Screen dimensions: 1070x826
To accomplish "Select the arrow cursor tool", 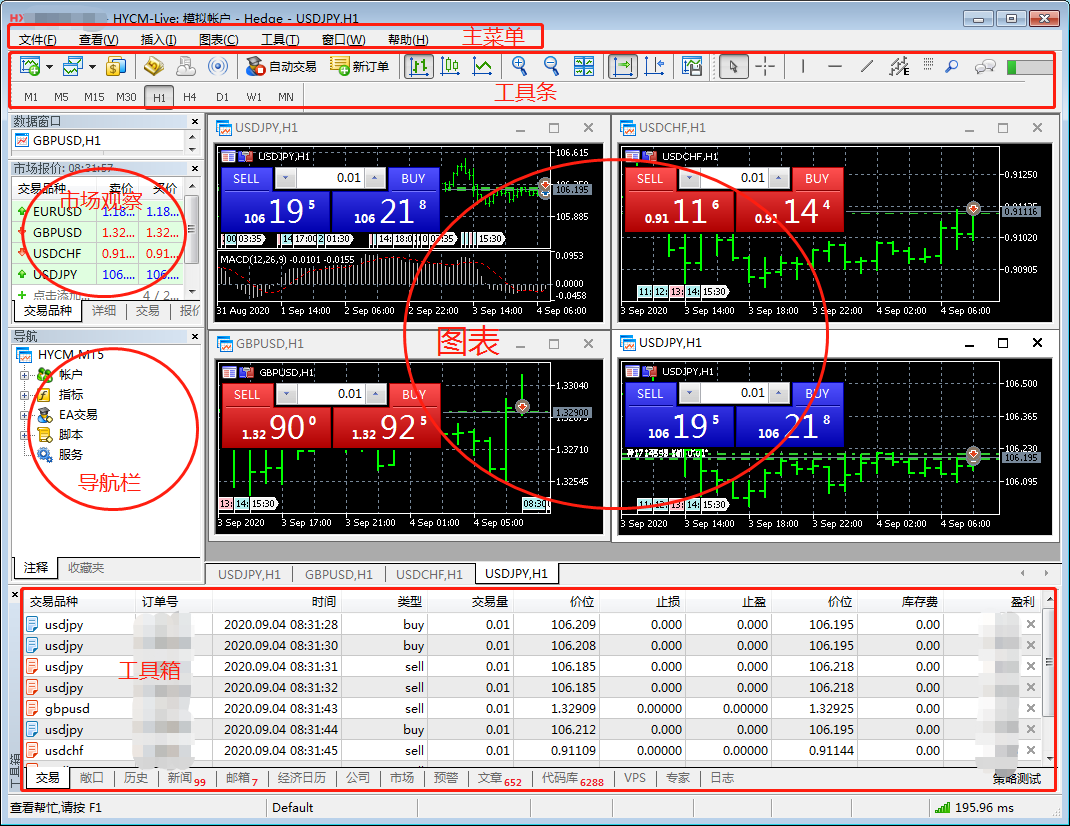I will pos(734,66).
